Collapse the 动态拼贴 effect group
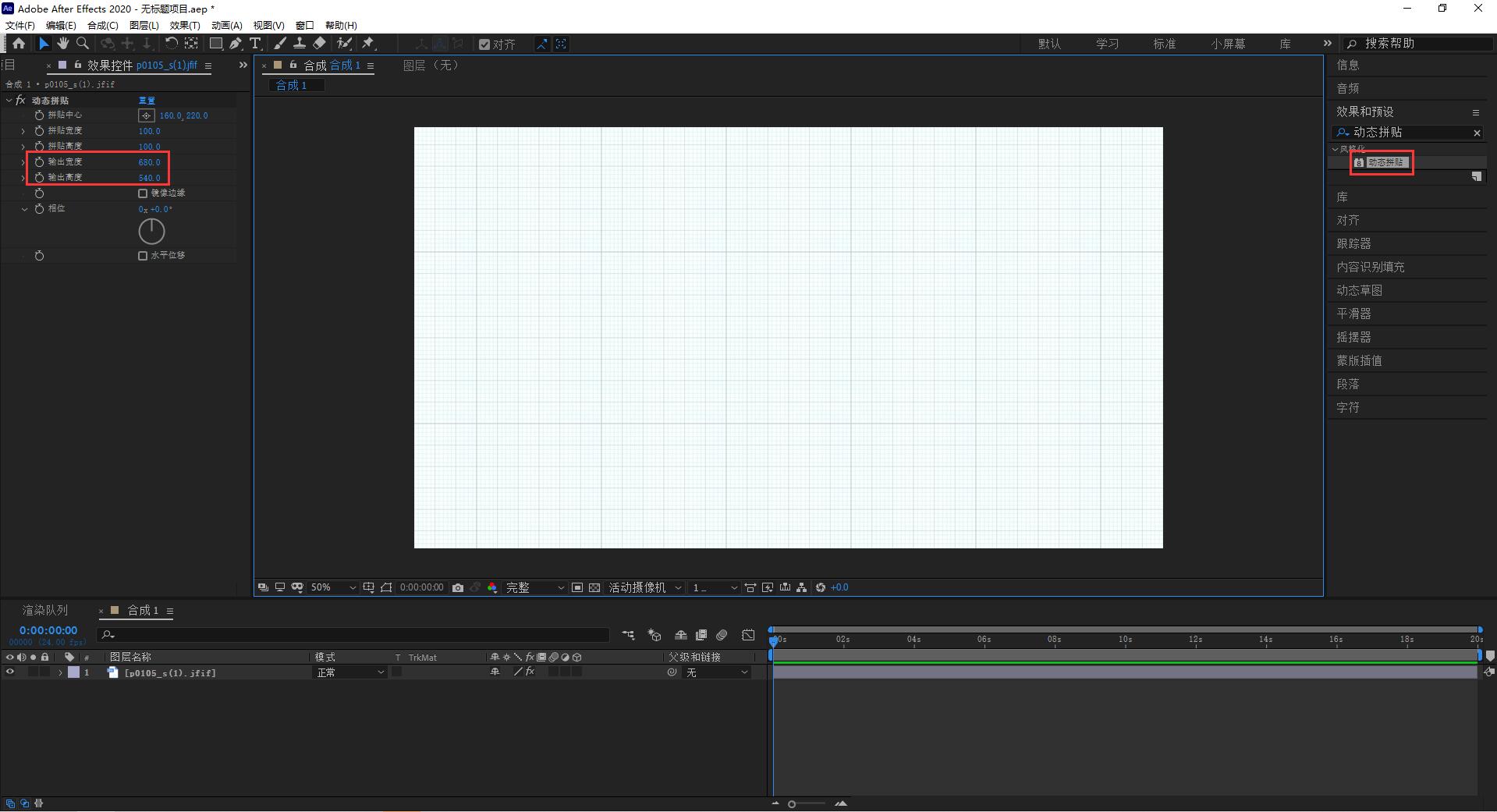1497x812 pixels. click(x=9, y=100)
